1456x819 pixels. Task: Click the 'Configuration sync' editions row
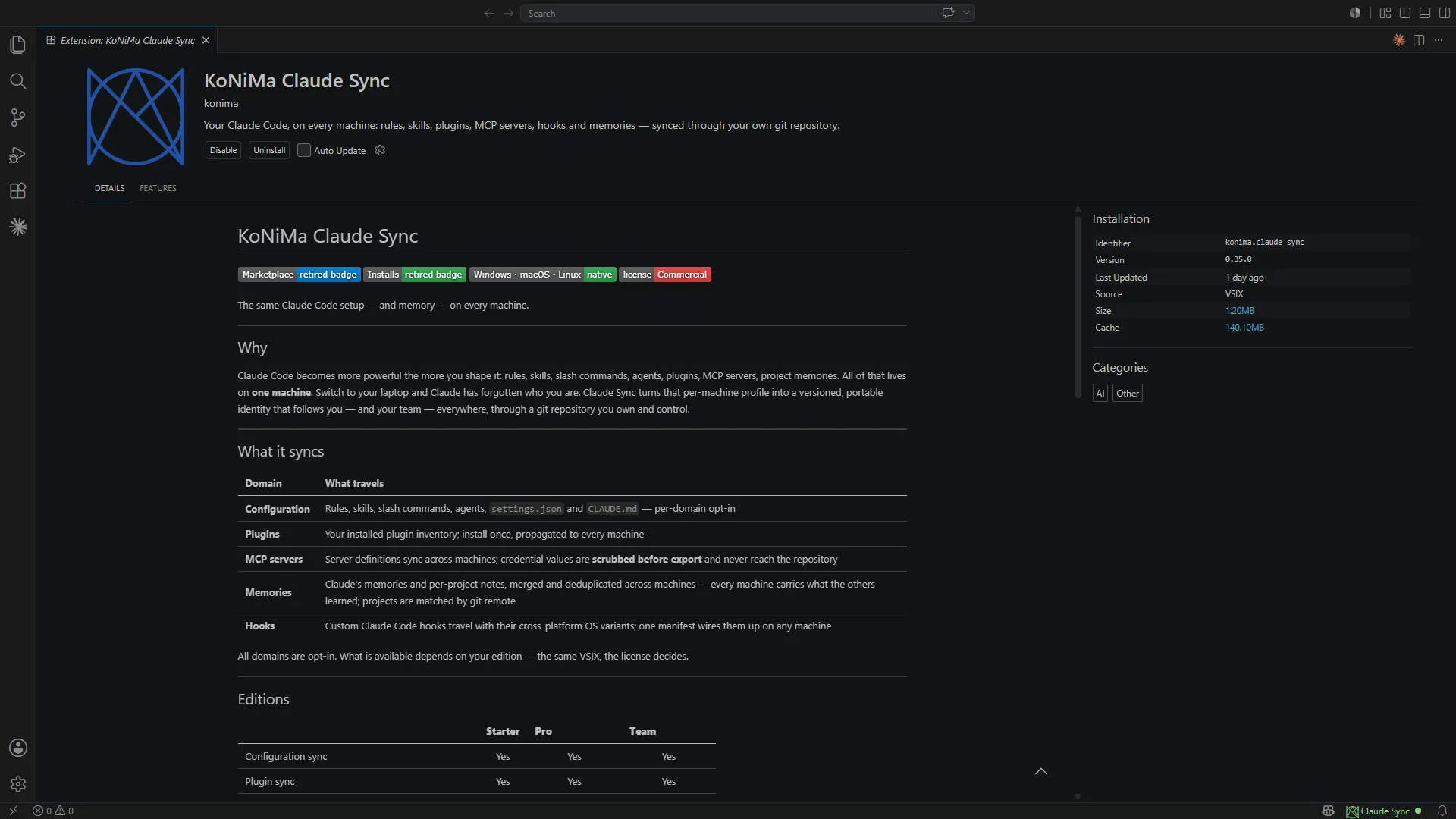pos(476,756)
